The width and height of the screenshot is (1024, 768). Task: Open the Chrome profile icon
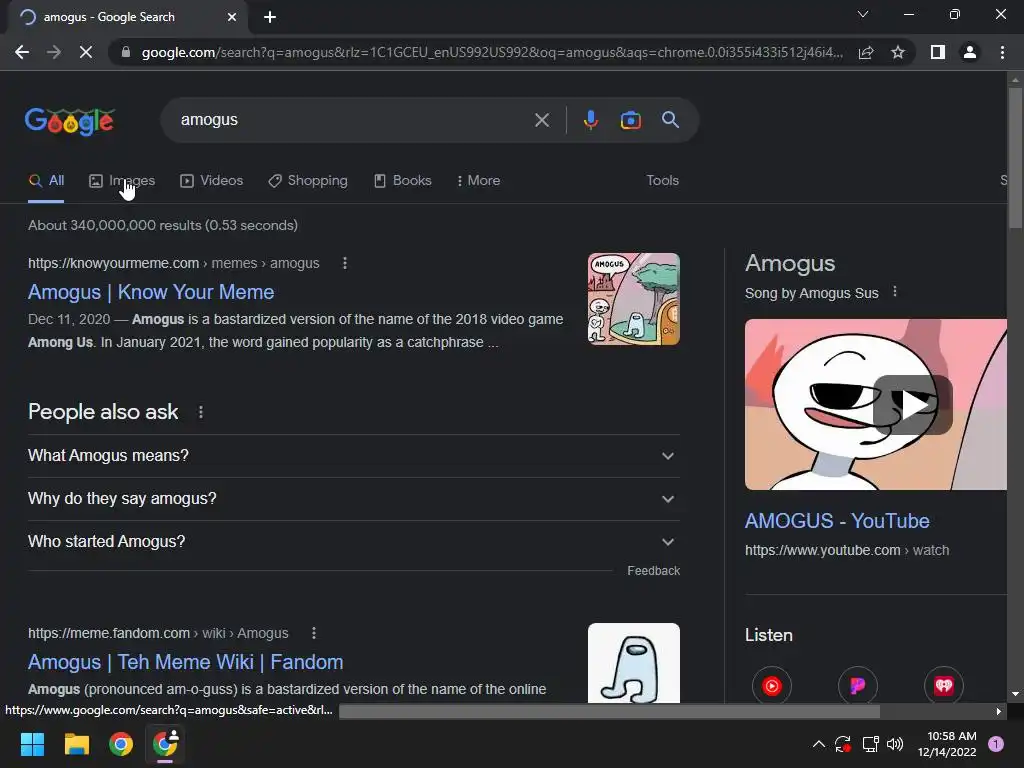pyautogui.click(x=970, y=52)
